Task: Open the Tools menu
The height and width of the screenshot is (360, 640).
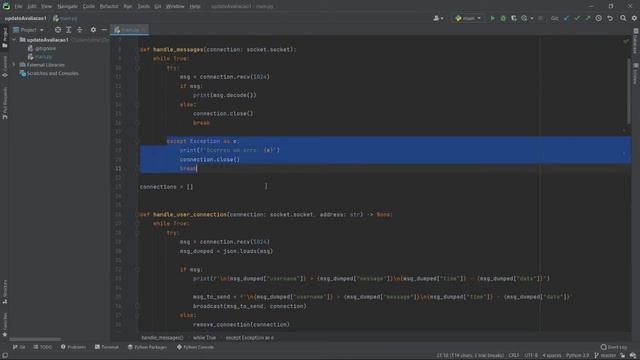Action: 143,7
